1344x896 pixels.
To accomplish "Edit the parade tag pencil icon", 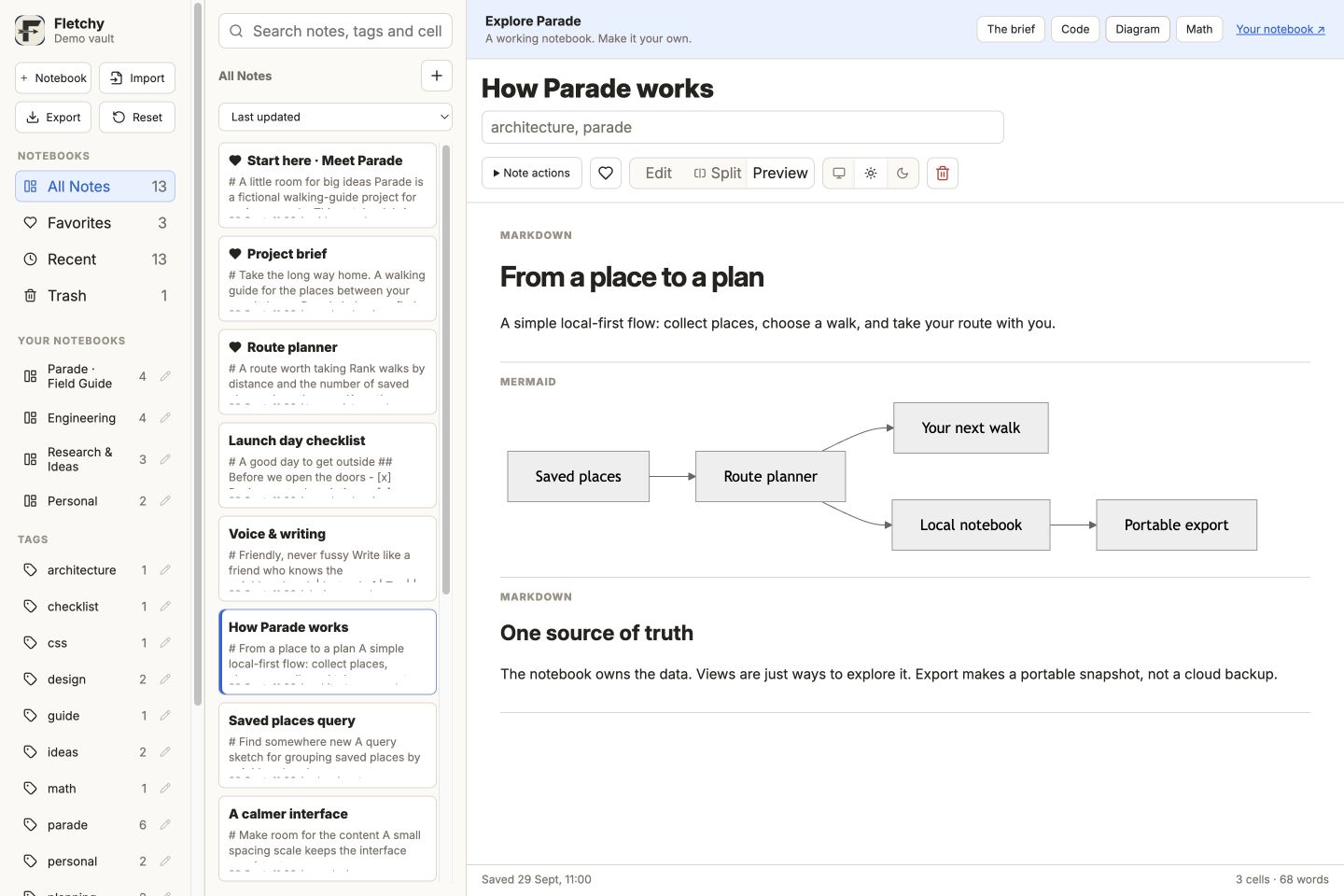I will pos(165,825).
